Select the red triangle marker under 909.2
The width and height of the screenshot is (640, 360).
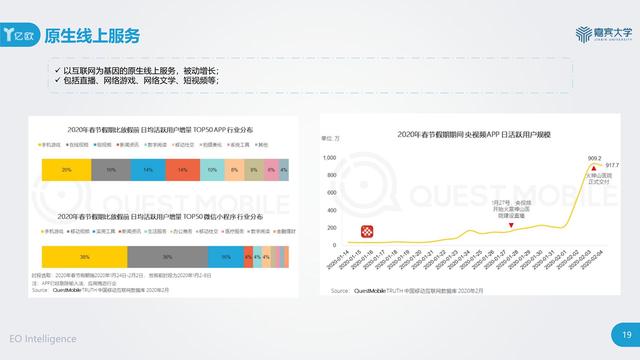(593, 168)
